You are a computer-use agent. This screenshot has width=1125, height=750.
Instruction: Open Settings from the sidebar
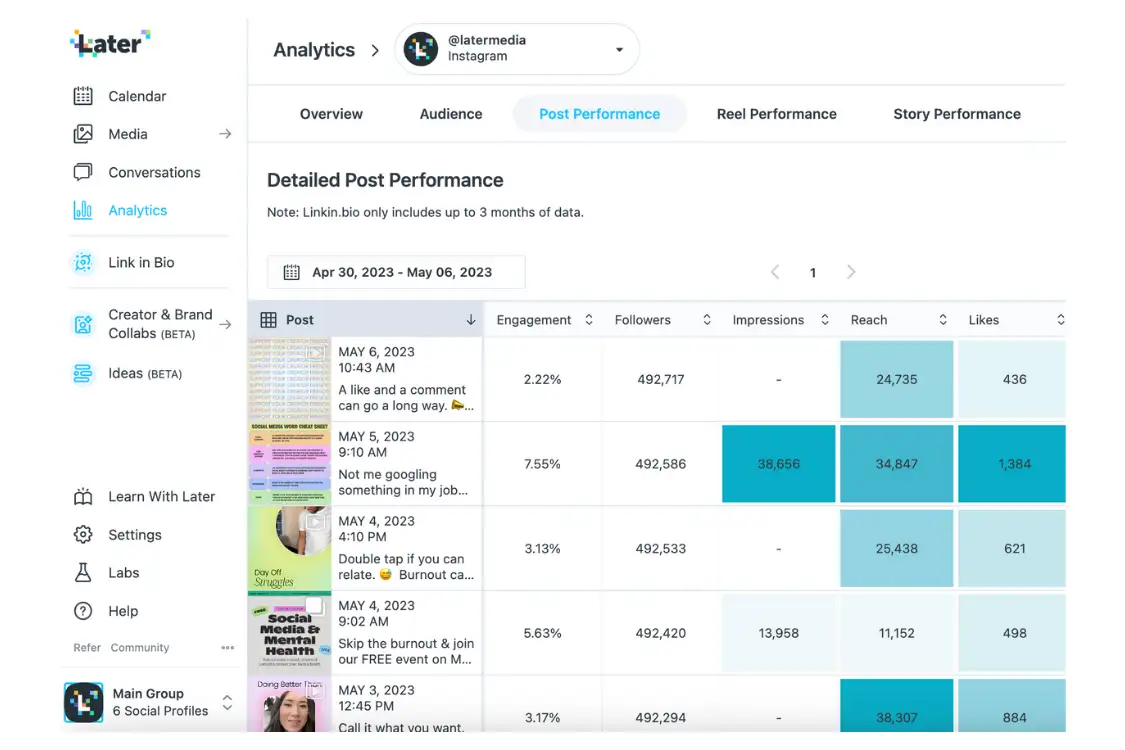pos(135,535)
